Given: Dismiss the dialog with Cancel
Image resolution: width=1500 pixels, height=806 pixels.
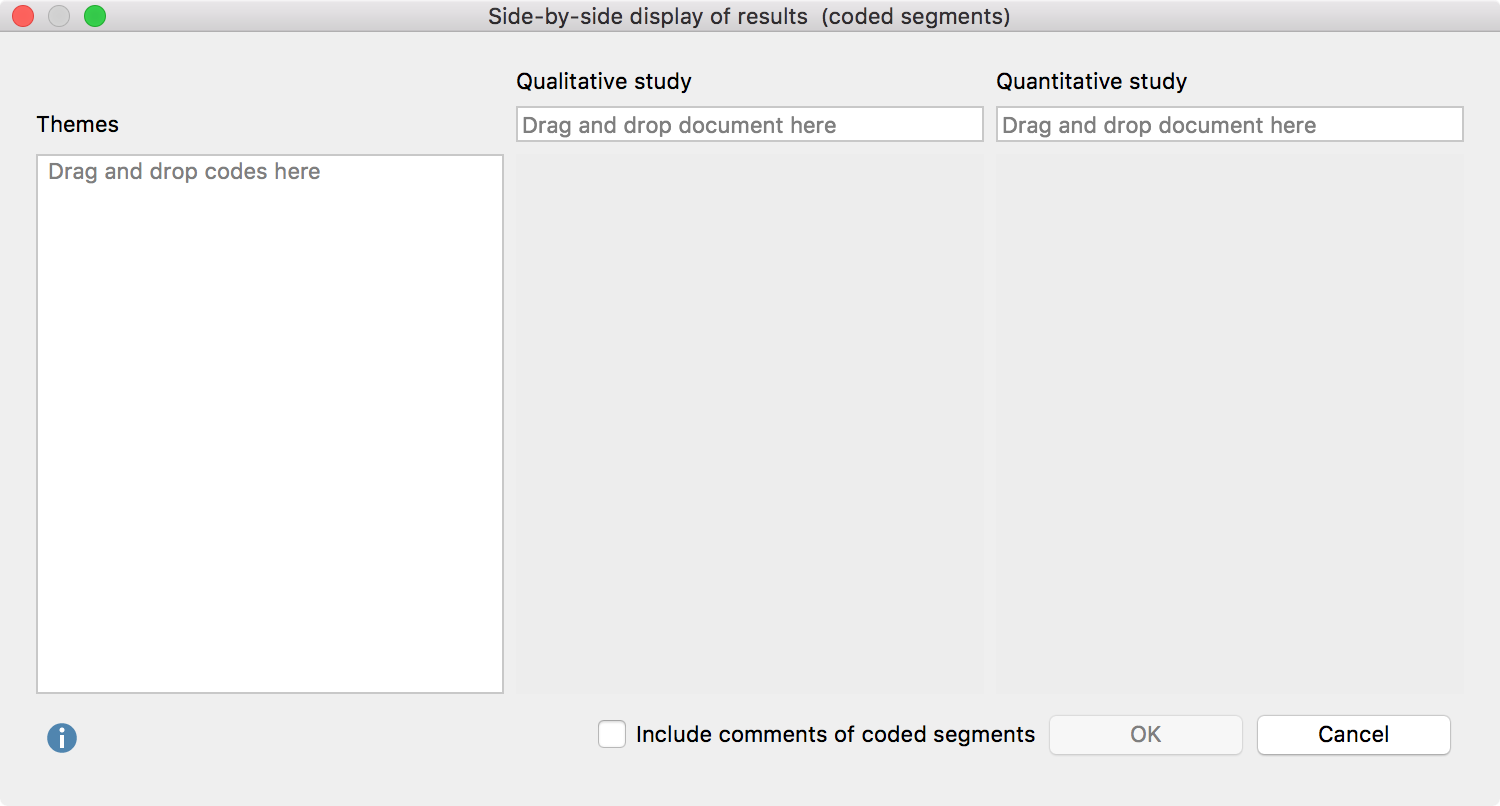Looking at the screenshot, I should point(1354,735).
